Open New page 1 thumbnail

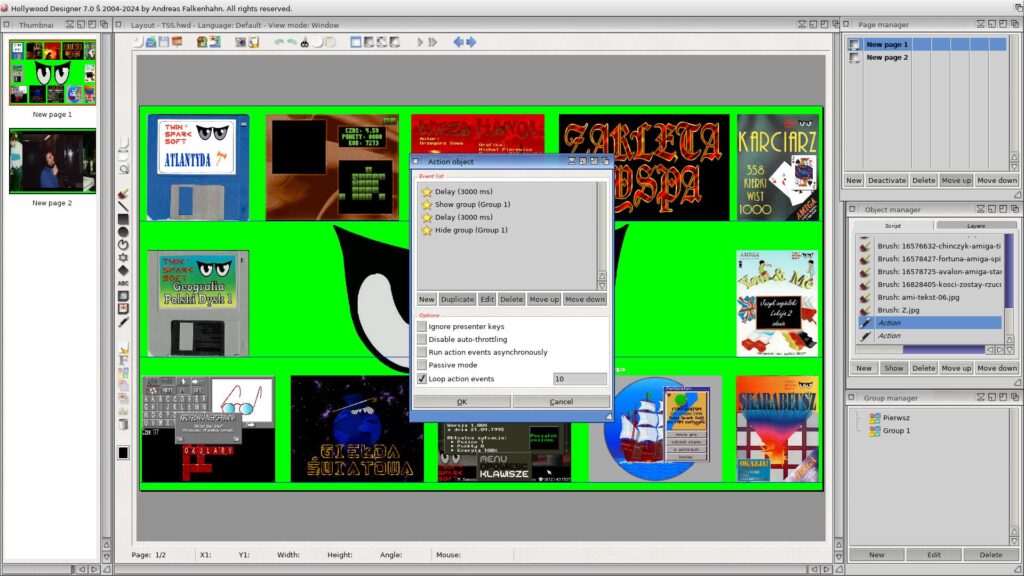[x=52, y=72]
